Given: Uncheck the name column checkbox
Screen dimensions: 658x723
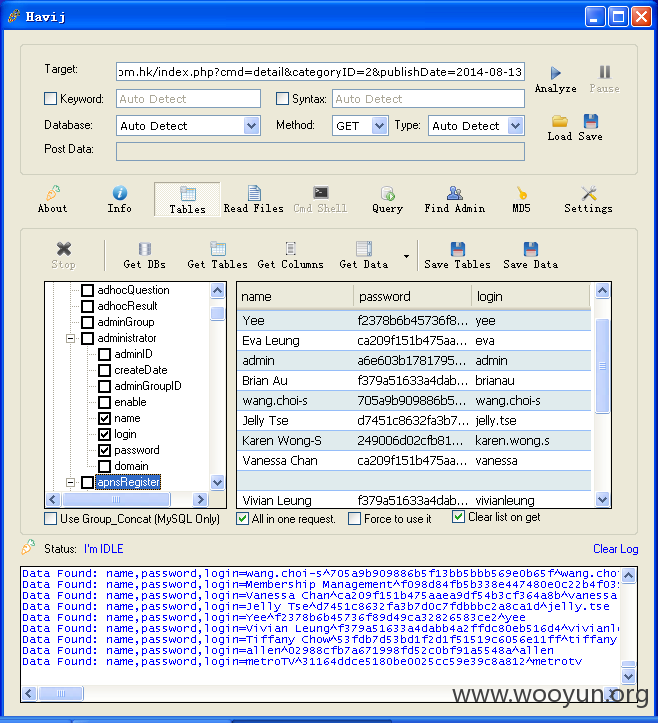Looking at the screenshot, I should pos(105,418).
